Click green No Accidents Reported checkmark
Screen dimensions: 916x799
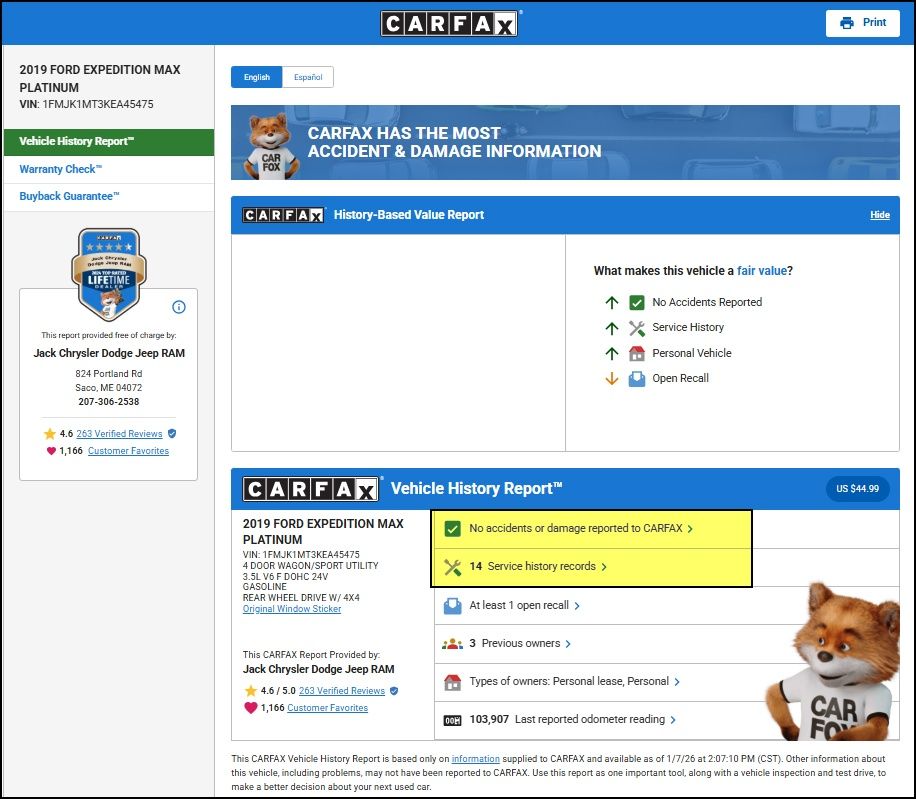tap(637, 302)
